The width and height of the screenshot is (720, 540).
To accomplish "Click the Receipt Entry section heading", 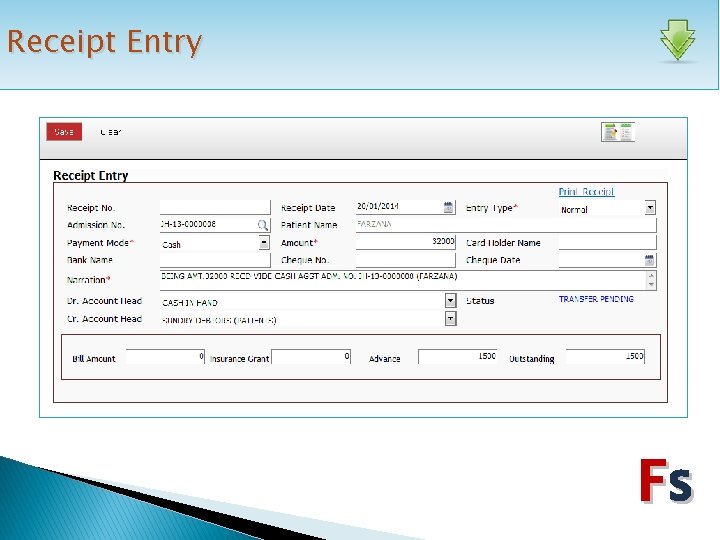I will tap(90, 175).
